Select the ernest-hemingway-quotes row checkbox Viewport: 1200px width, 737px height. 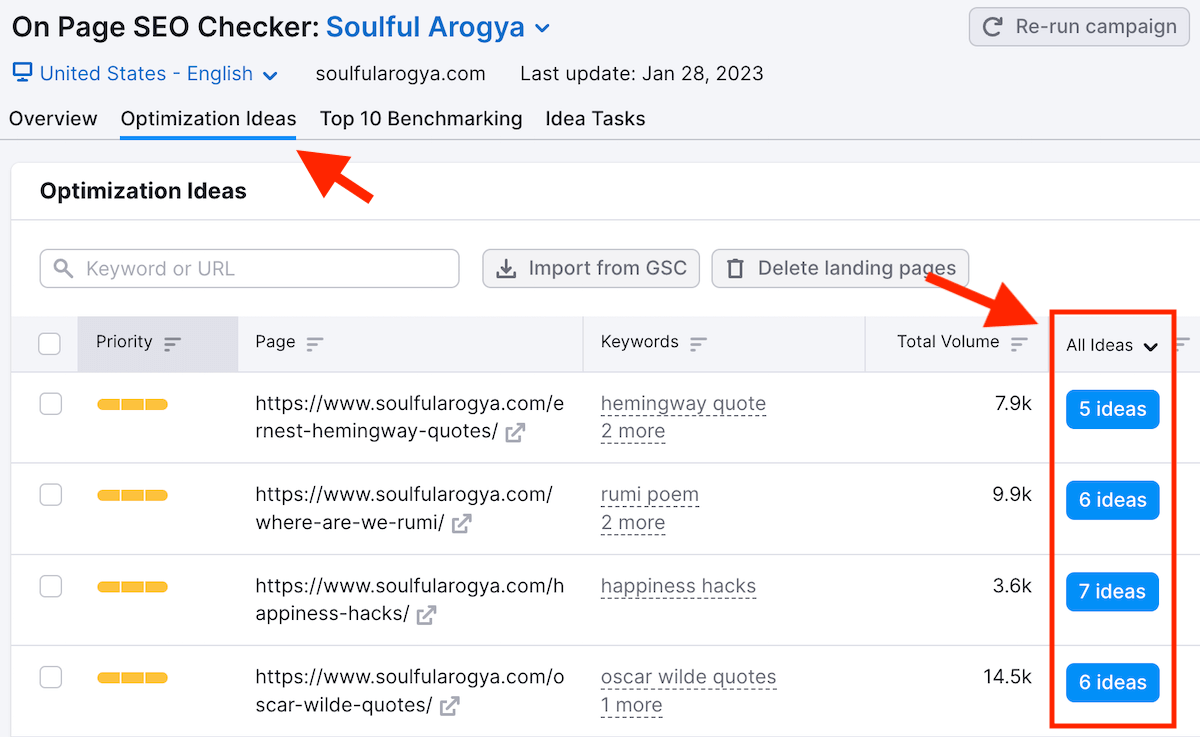[x=50, y=404]
